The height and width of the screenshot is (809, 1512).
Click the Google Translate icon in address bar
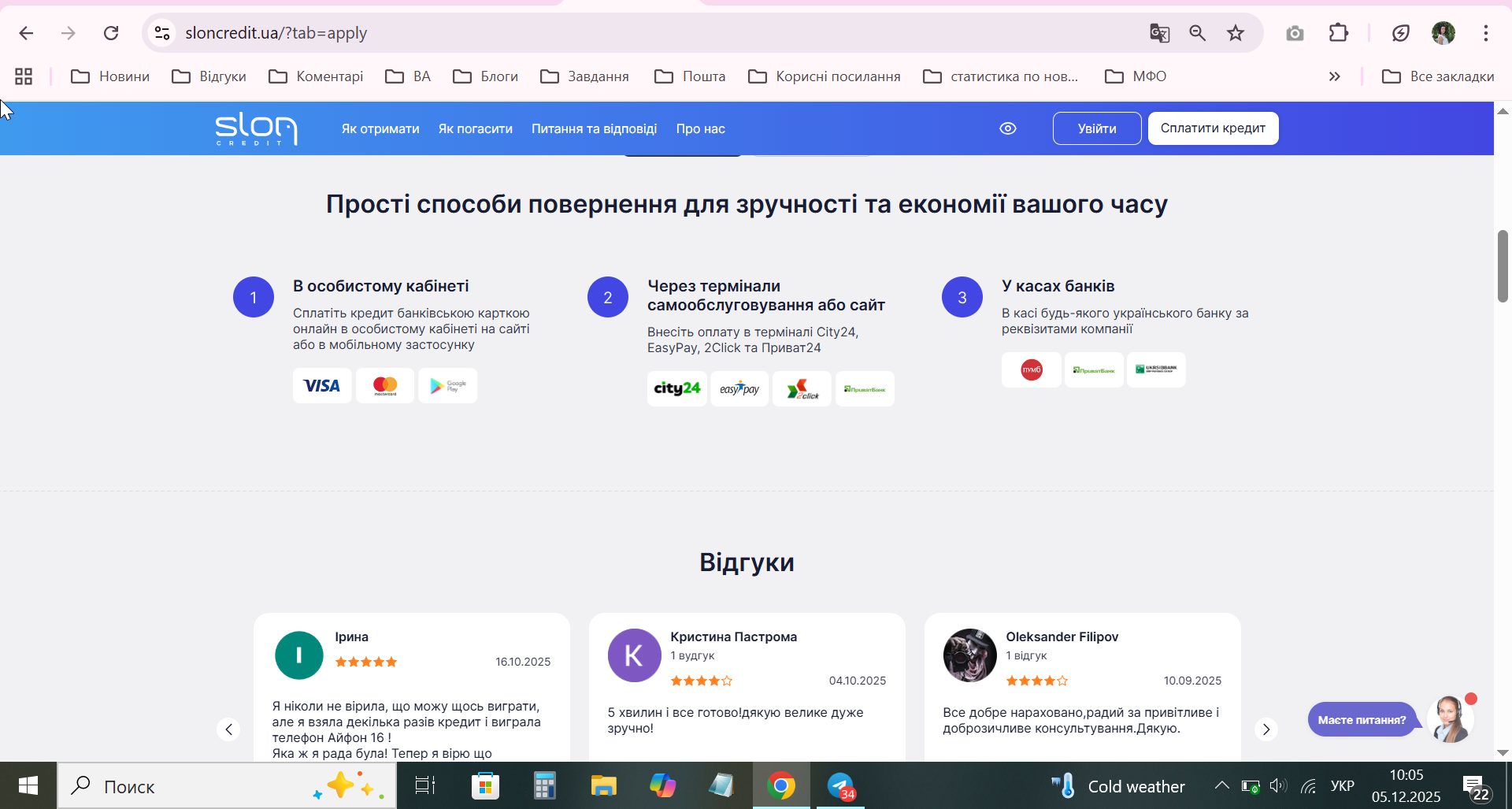click(1159, 33)
